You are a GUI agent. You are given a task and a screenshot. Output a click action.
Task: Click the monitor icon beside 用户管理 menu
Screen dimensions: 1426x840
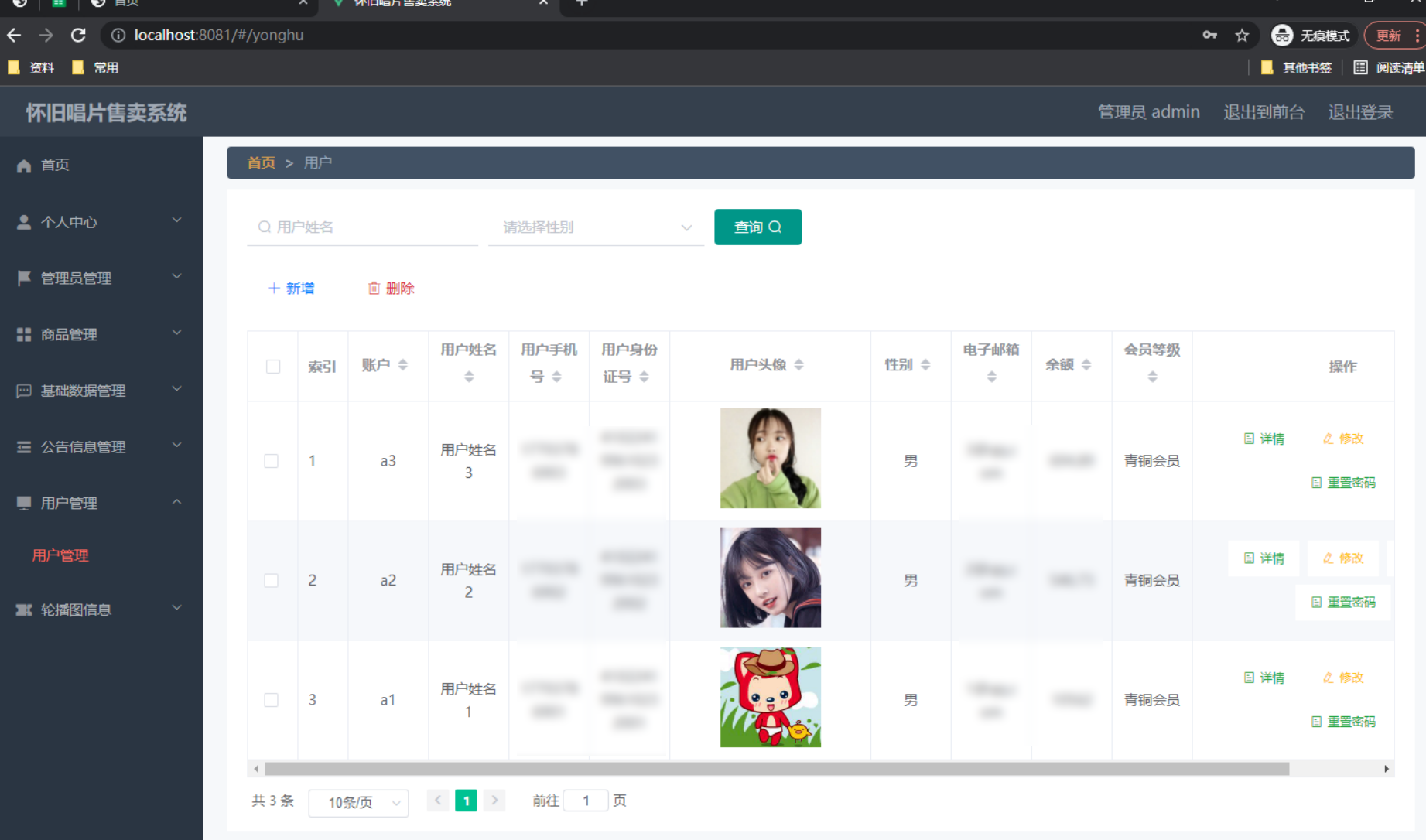pyautogui.click(x=24, y=504)
